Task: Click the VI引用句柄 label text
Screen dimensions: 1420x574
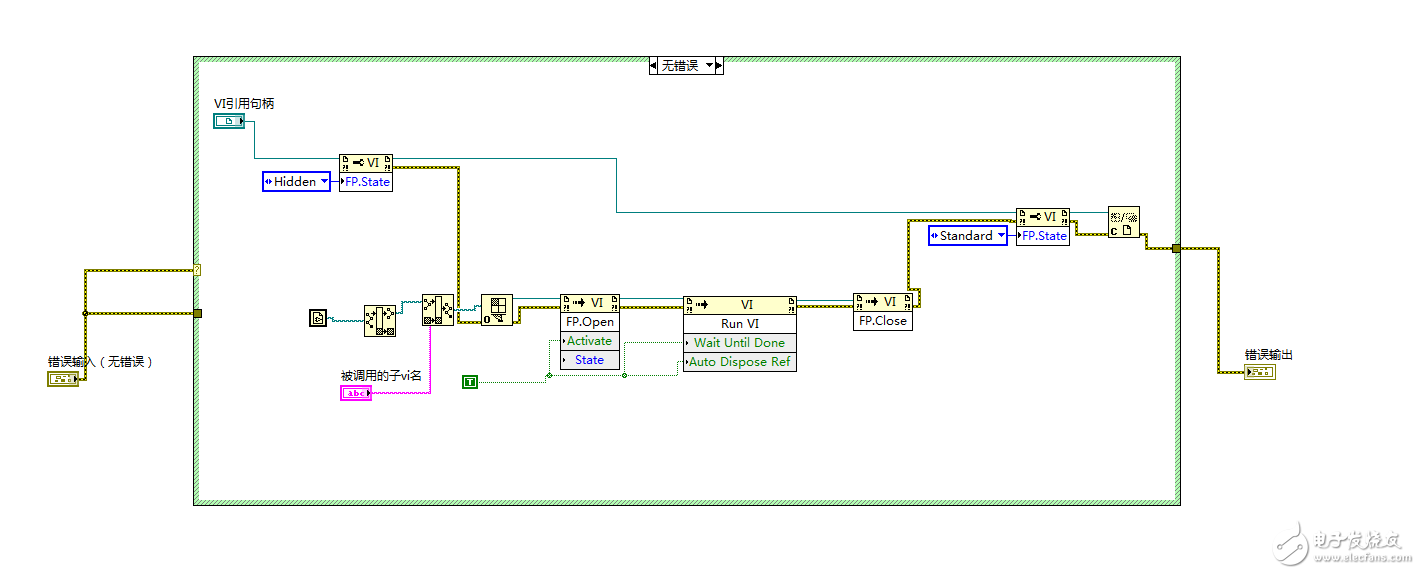Action: 244,103
